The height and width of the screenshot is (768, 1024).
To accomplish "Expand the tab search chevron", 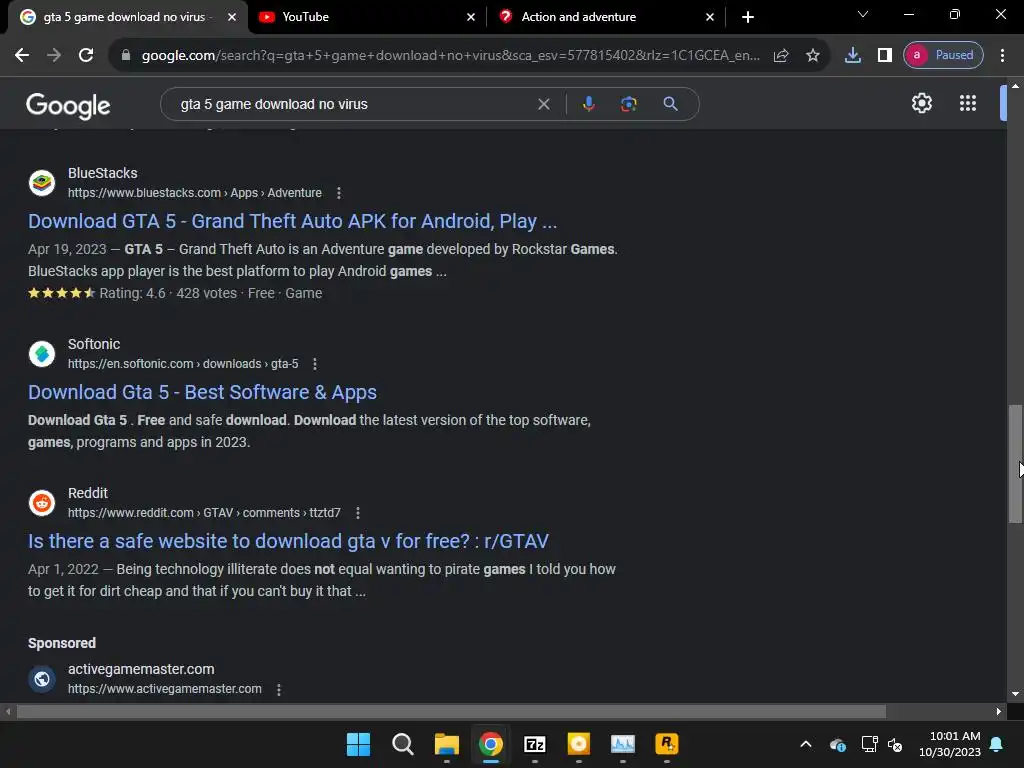I will [863, 14].
